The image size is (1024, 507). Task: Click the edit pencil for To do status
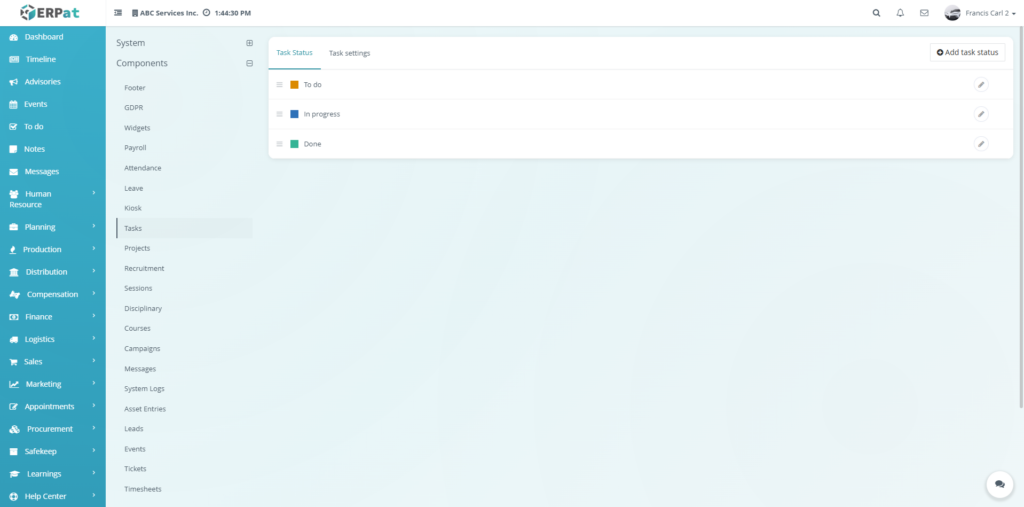pyautogui.click(x=981, y=85)
